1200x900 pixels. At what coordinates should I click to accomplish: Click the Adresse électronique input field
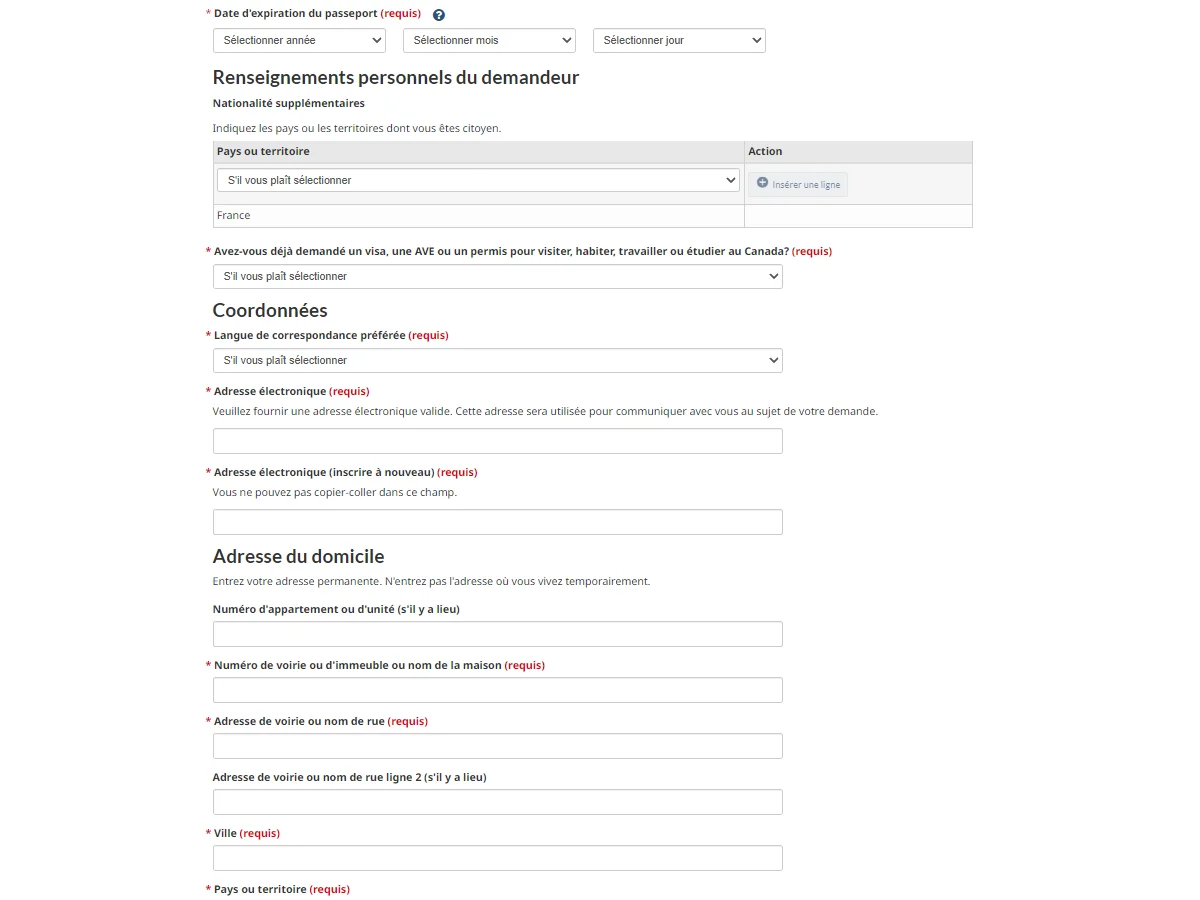(497, 440)
